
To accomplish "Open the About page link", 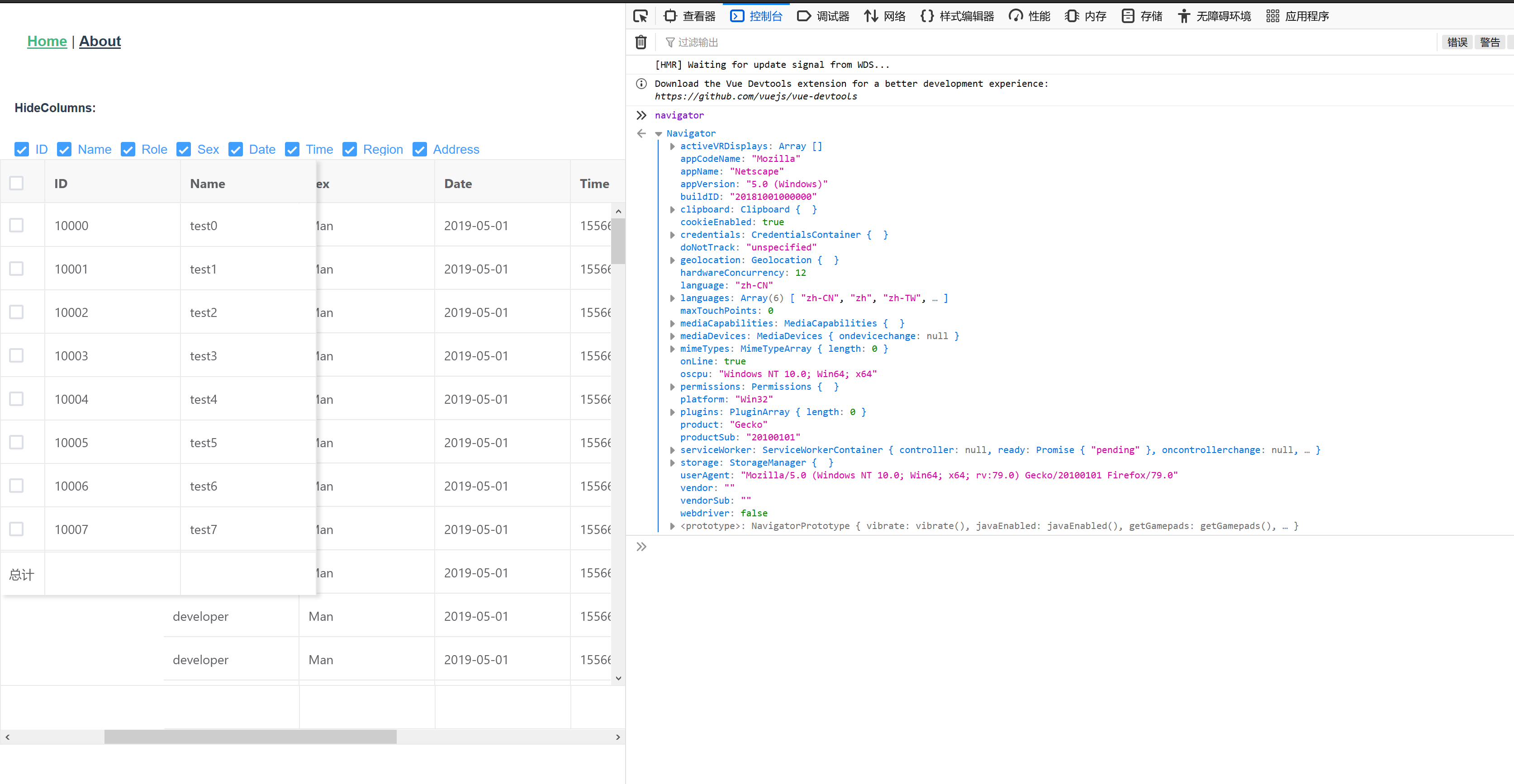I will pos(100,41).
